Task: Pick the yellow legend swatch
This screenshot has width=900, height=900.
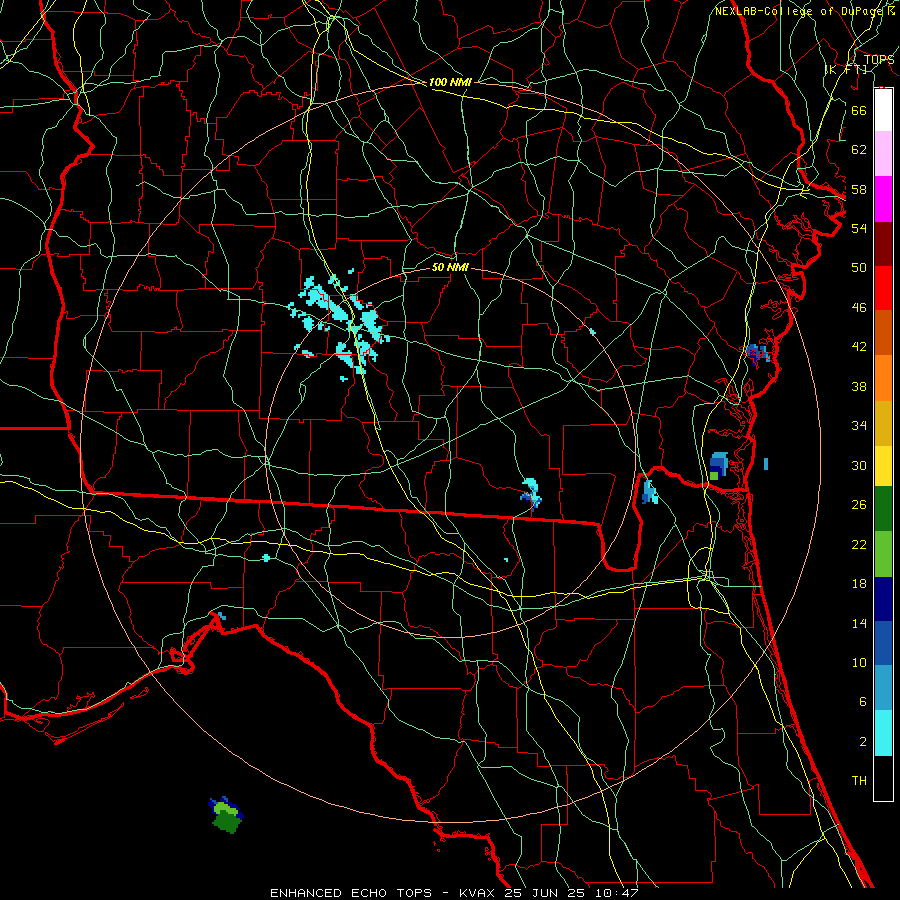Action: coord(883,466)
